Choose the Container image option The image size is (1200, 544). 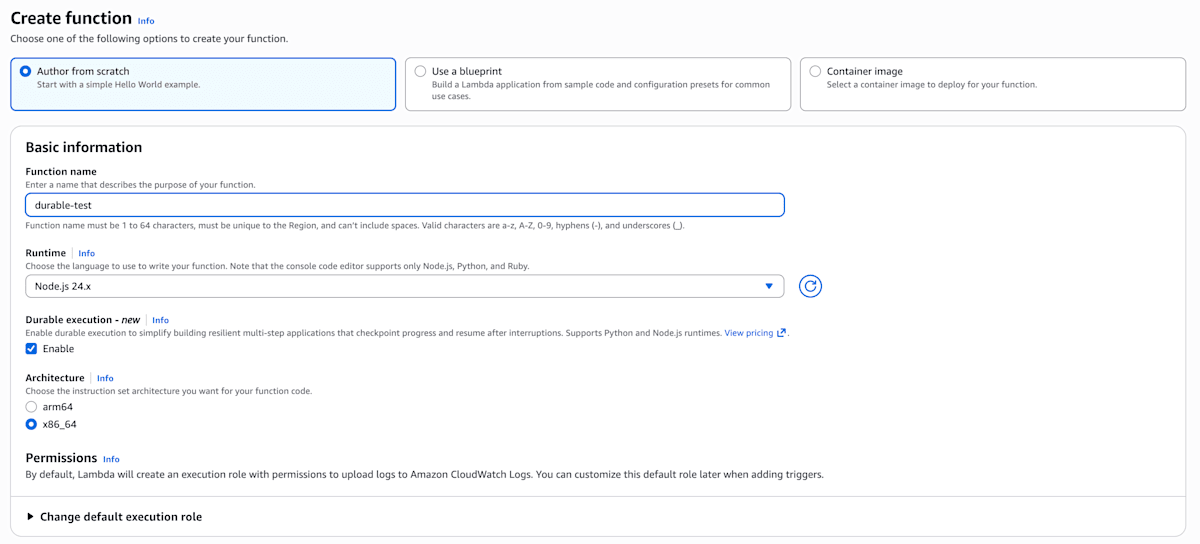tap(815, 71)
